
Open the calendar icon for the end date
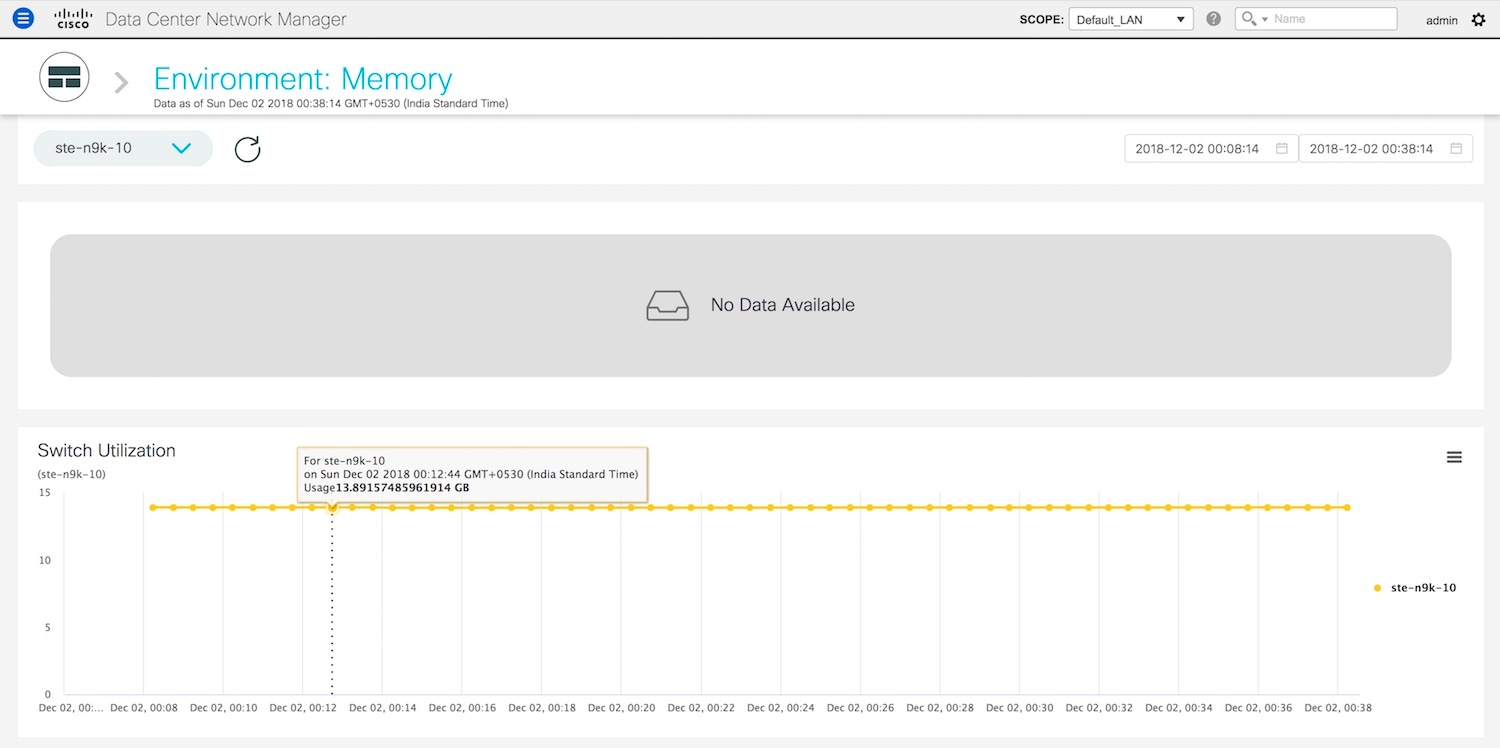pos(1455,149)
